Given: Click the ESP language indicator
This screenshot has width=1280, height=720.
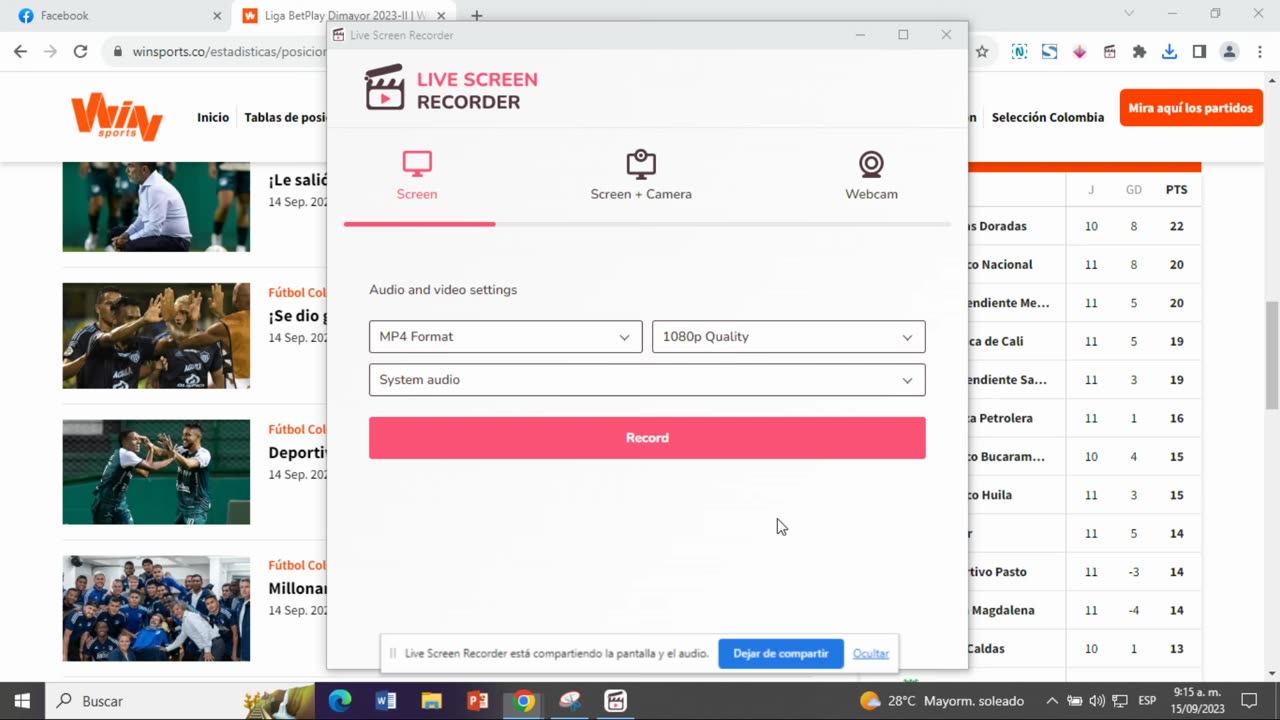Looking at the screenshot, I should (x=1147, y=701).
